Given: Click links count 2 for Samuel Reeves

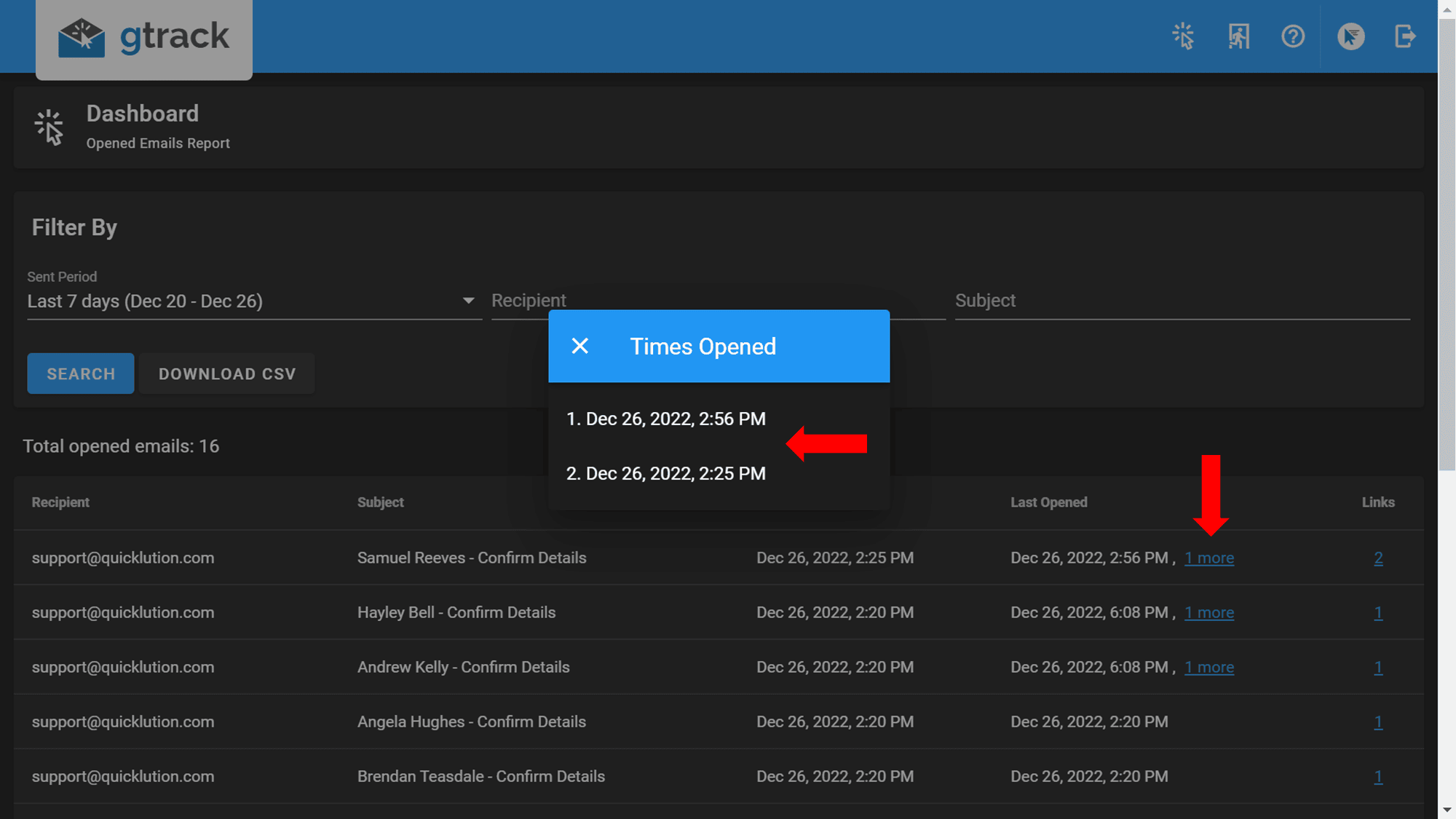Looking at the screenshot, I should (1378, 558).
